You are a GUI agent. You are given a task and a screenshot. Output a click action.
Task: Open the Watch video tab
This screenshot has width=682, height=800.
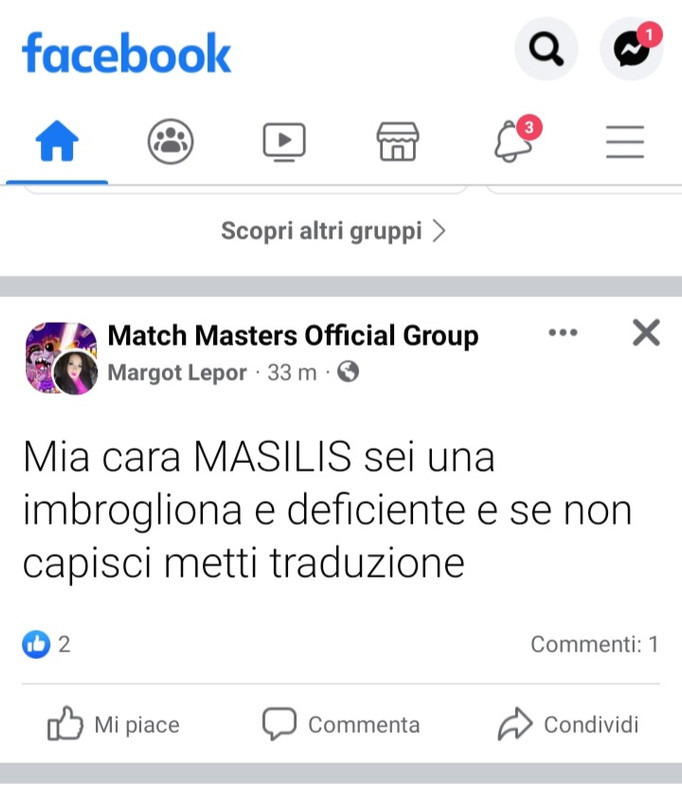click(x=284, y=142)
